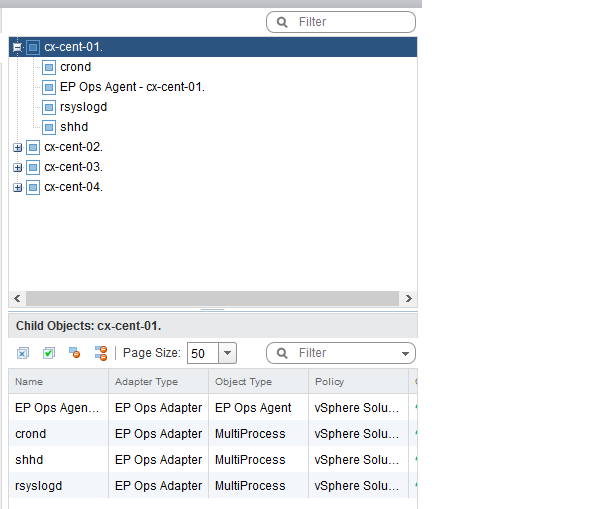Click the crond object icon in tree
The image size is (603, 509).
[49, 67]
